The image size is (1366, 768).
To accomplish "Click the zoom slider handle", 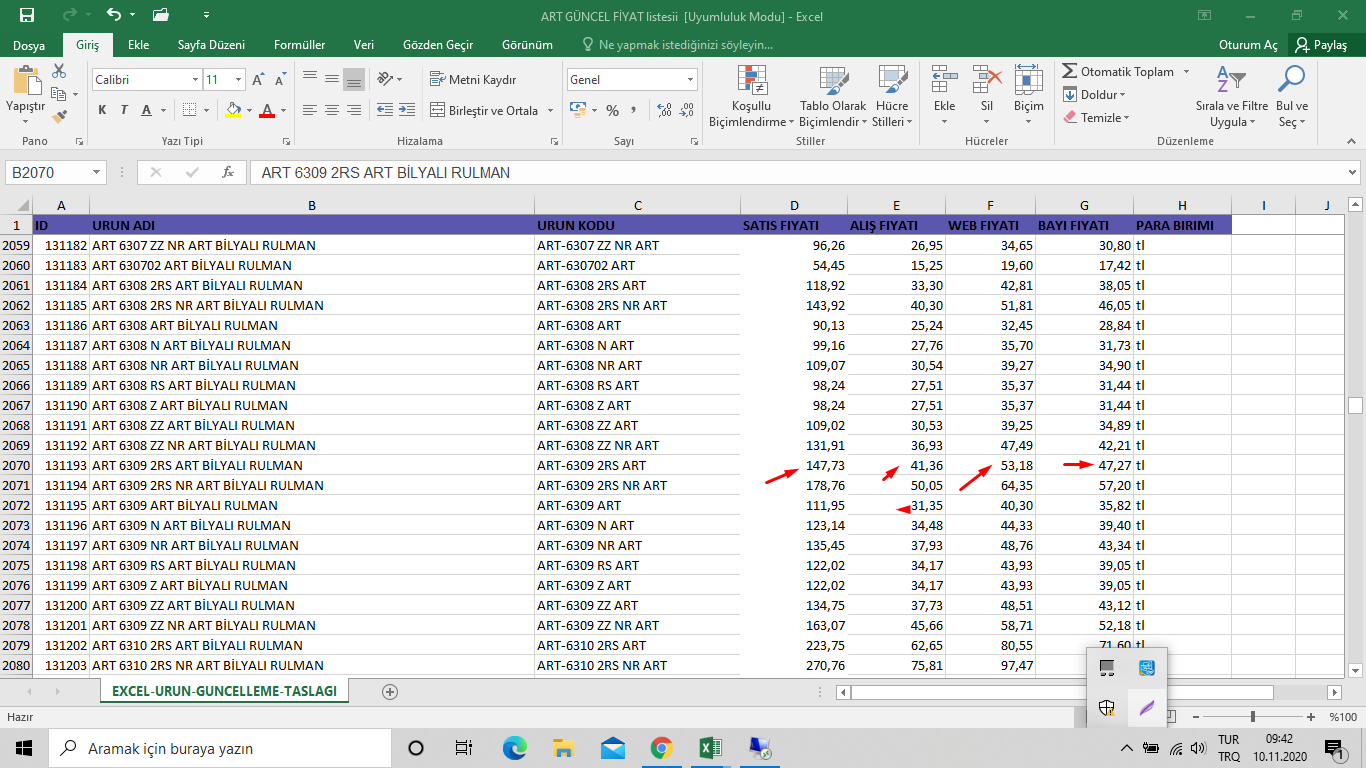I will (x=1253, y=717).
